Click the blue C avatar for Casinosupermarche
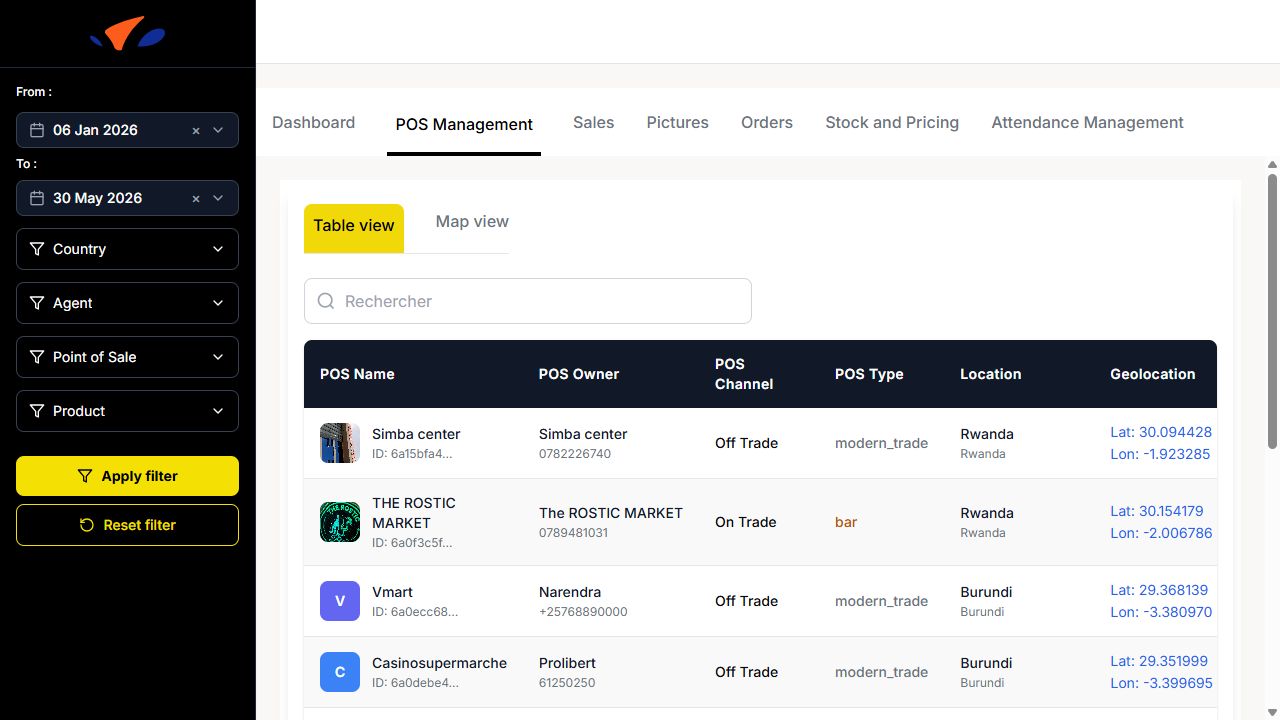Viewport: 1280px width, 720px height. point(340,672)
